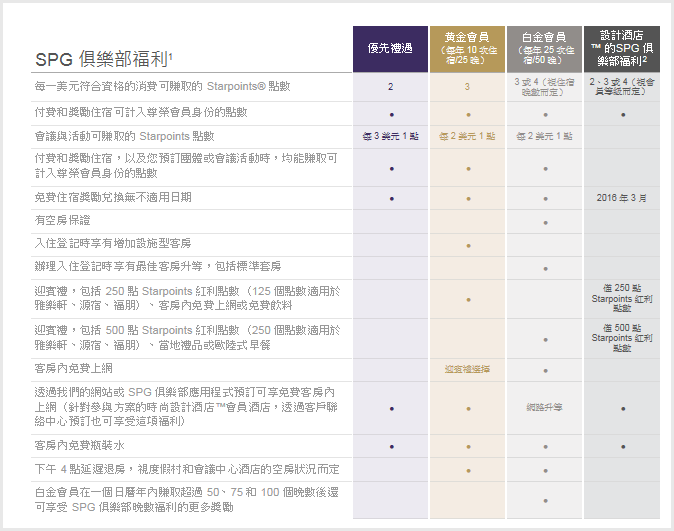The width and height of the screenshot is (674, 531).
Task: Click the design hotels dot in 客房內免費瓶裝水 row
Action: point(623,447)
